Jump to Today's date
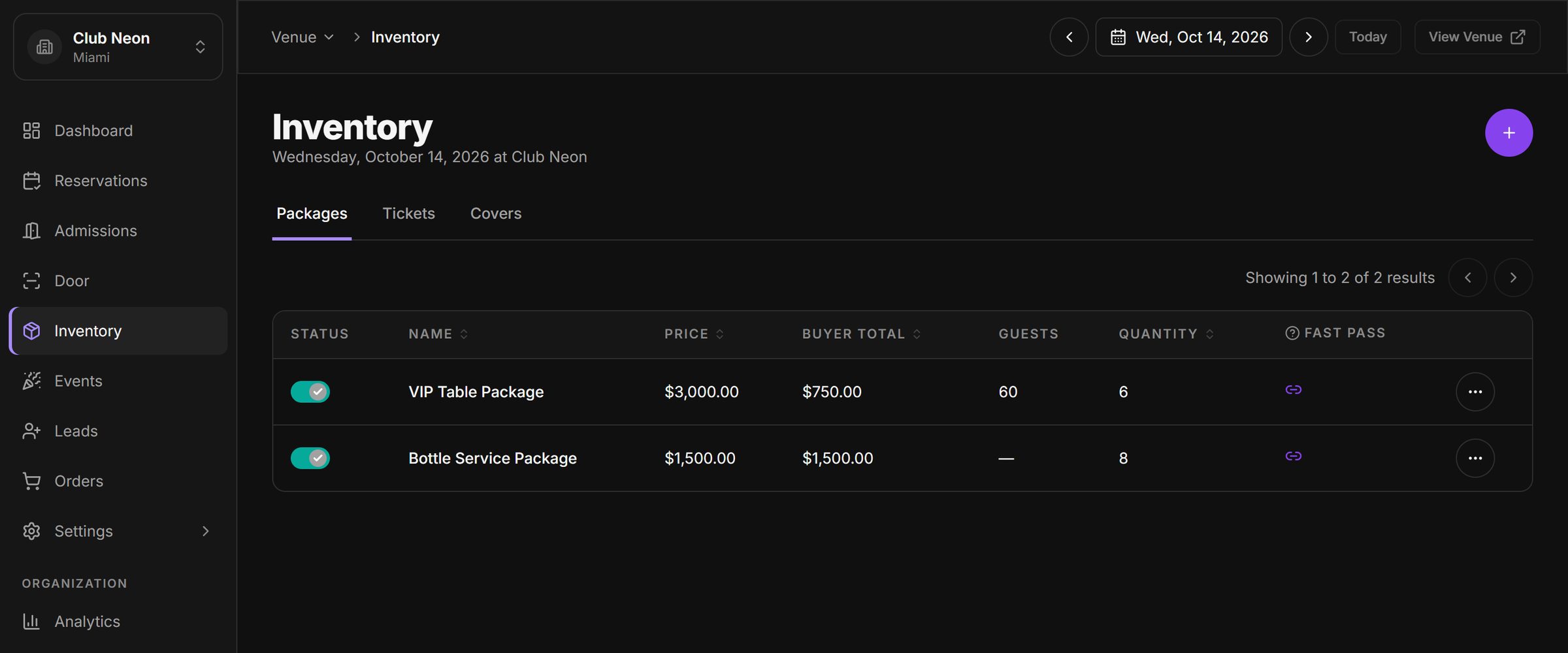This screenshot has height=653, width=1568. click(1367, 37)
